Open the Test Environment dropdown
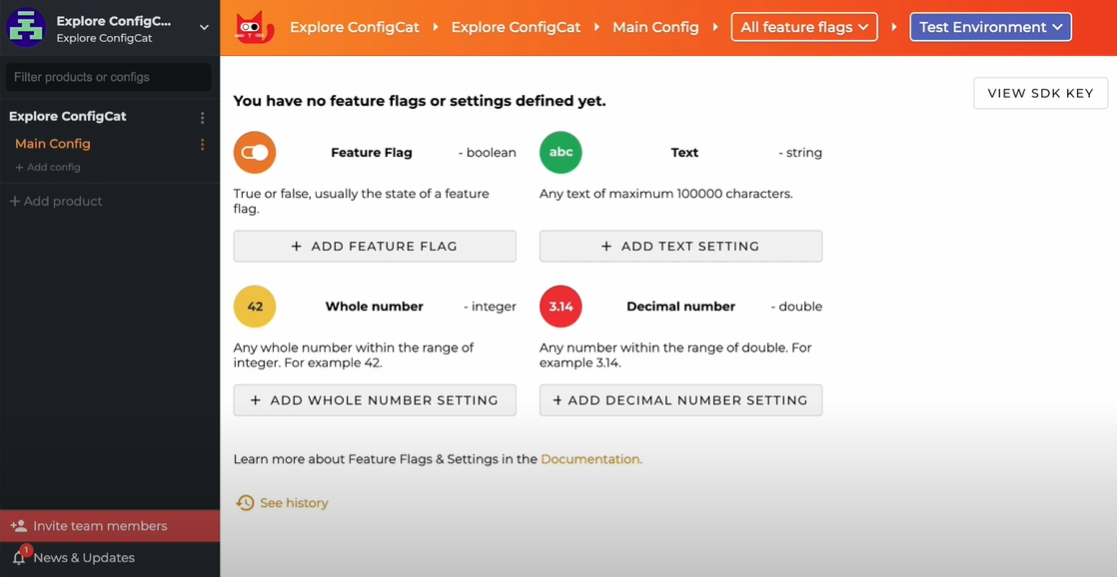The height and width of the screenshot is (577, 1117). click(990, 27)
